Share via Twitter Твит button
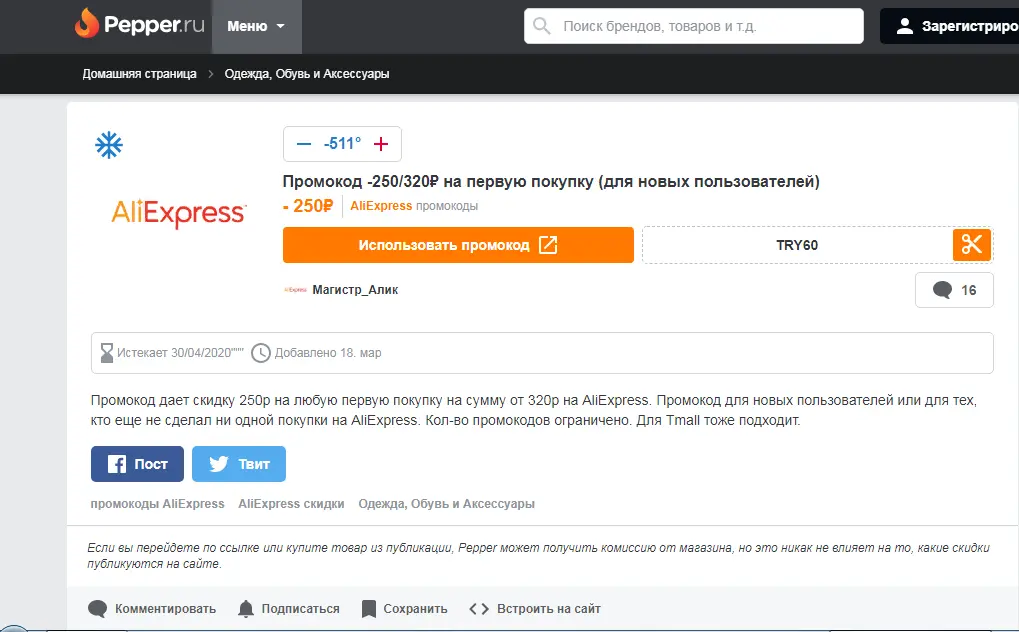This screenshot has width=1019, height=632. [x=239, y=464]
